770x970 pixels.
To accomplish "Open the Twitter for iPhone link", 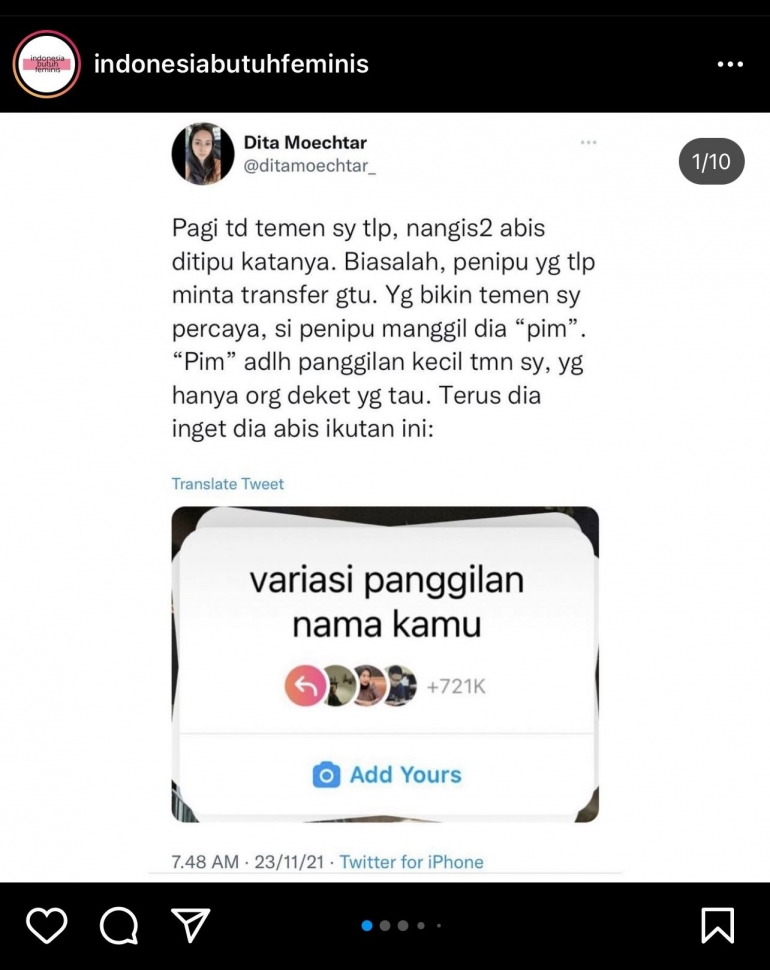I will pos(411,862).
